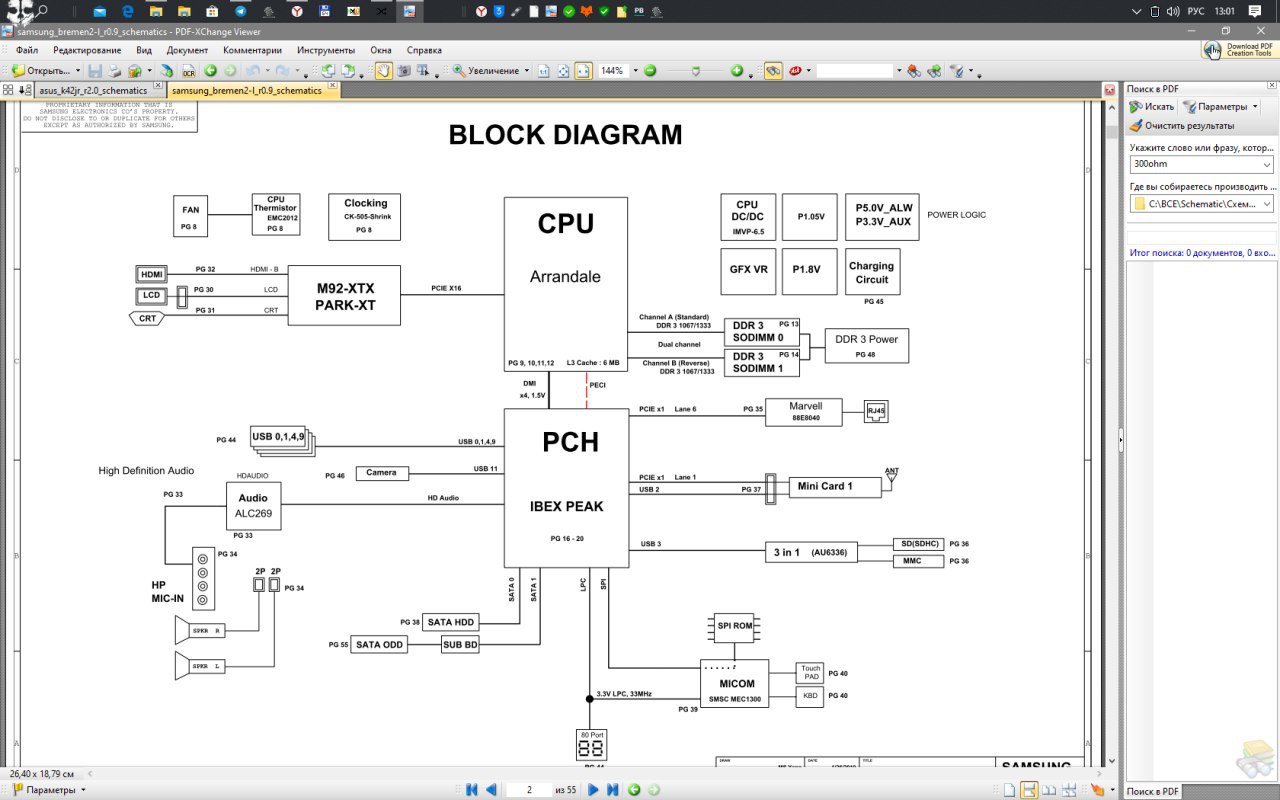Open the search phrase 300ohm combo box dropdown
Screen dimensions: 1280x800
click(x=1267, y=164)
